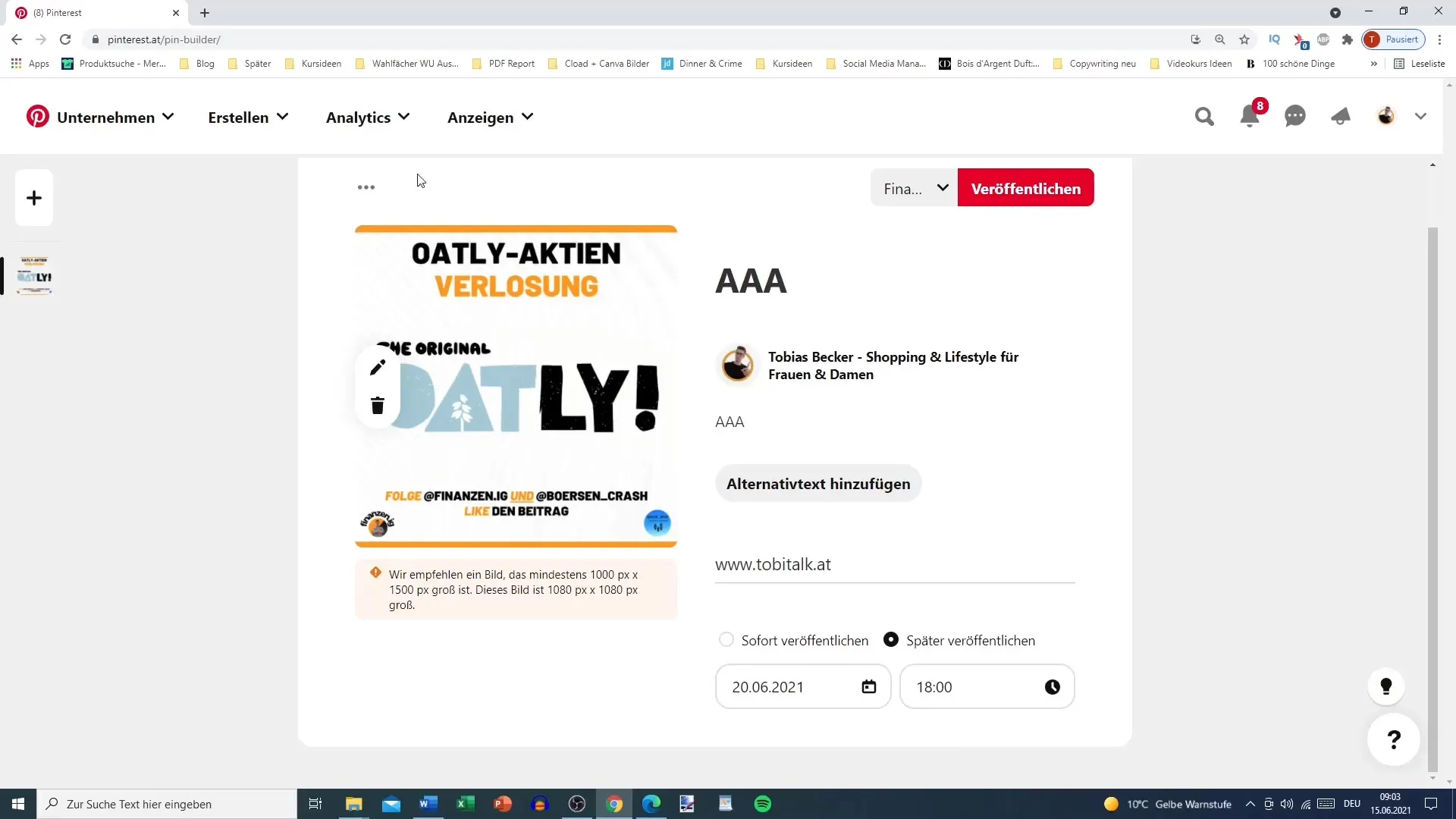Open the search icon overlay

(x=1205, y=117)
